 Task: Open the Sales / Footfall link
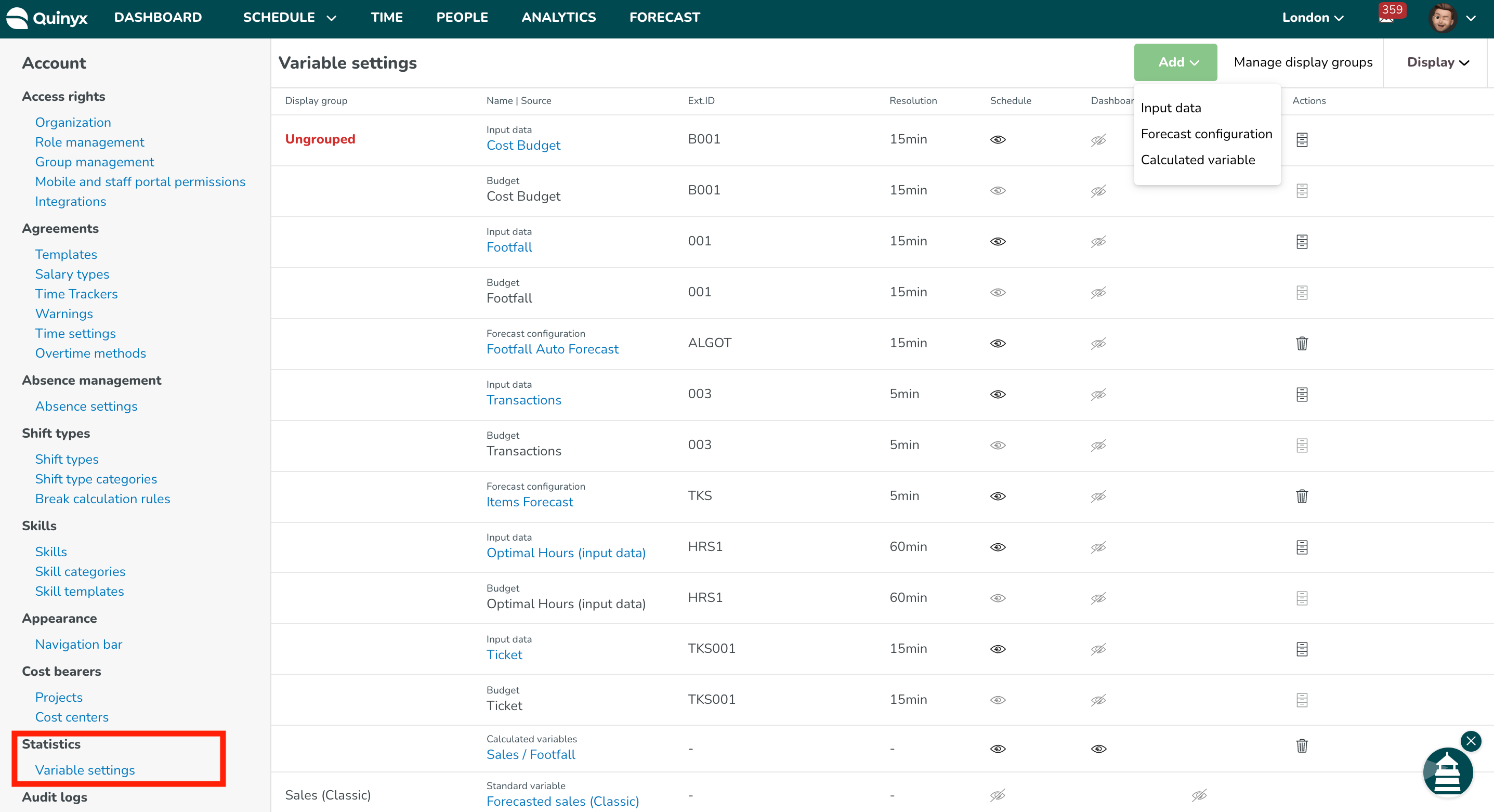531,755
